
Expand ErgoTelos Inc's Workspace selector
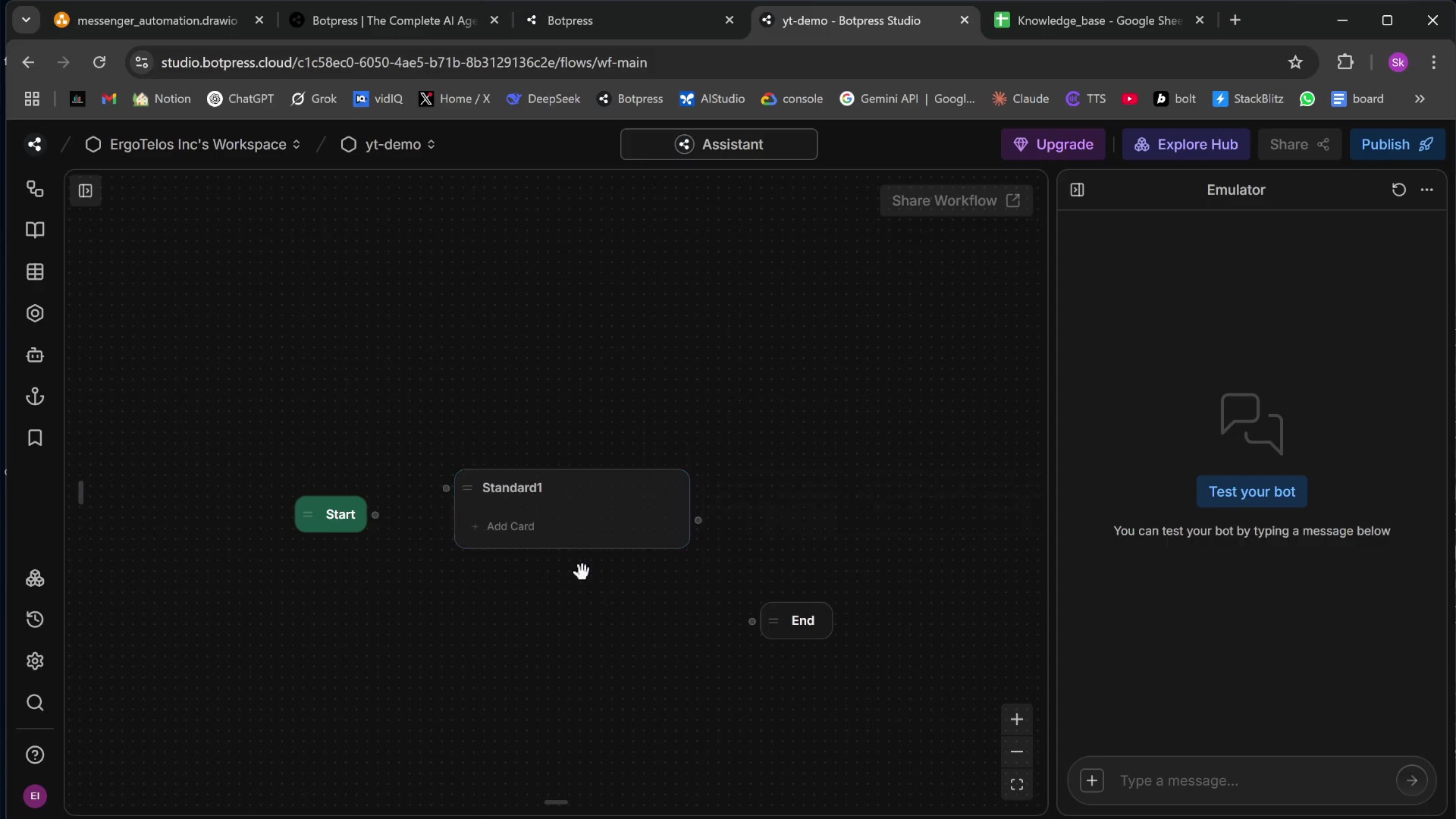(x=203, y=144)
